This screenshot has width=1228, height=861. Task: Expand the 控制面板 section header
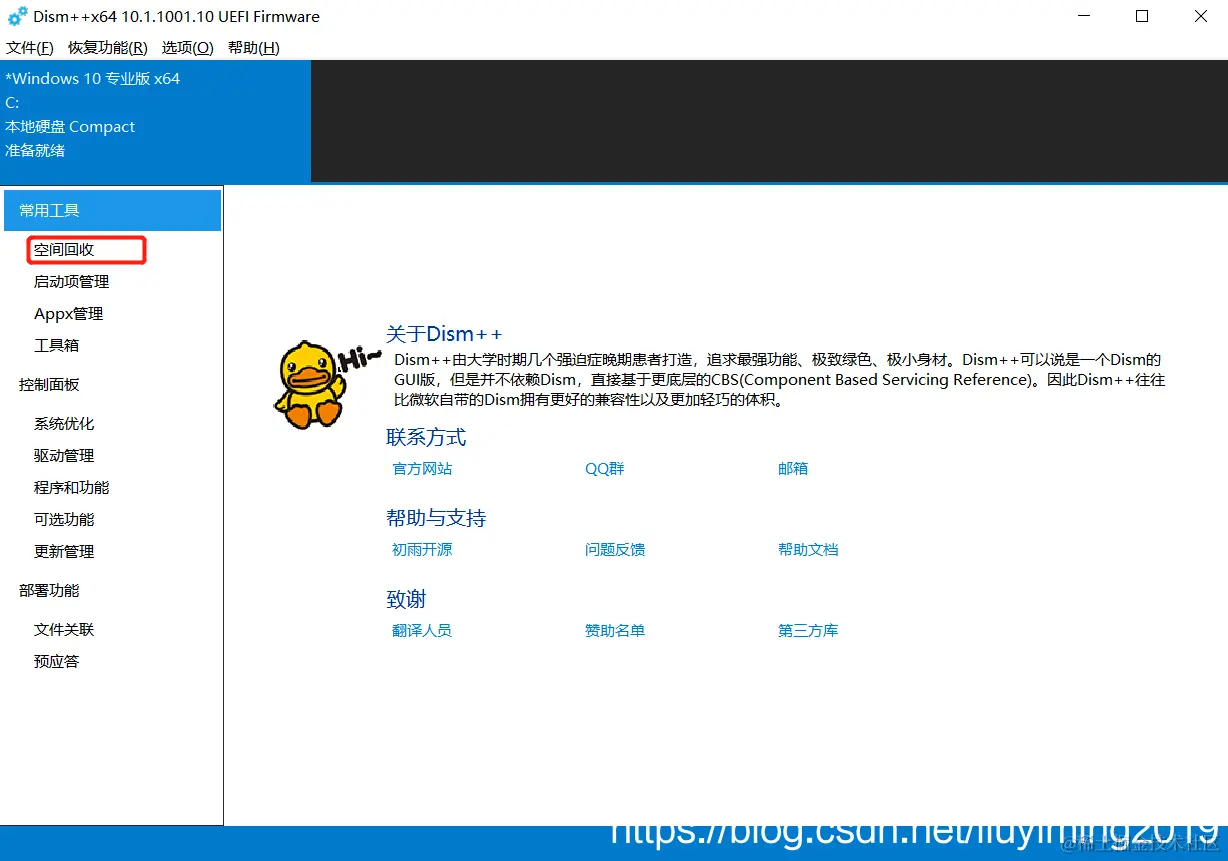coord(47,384)
